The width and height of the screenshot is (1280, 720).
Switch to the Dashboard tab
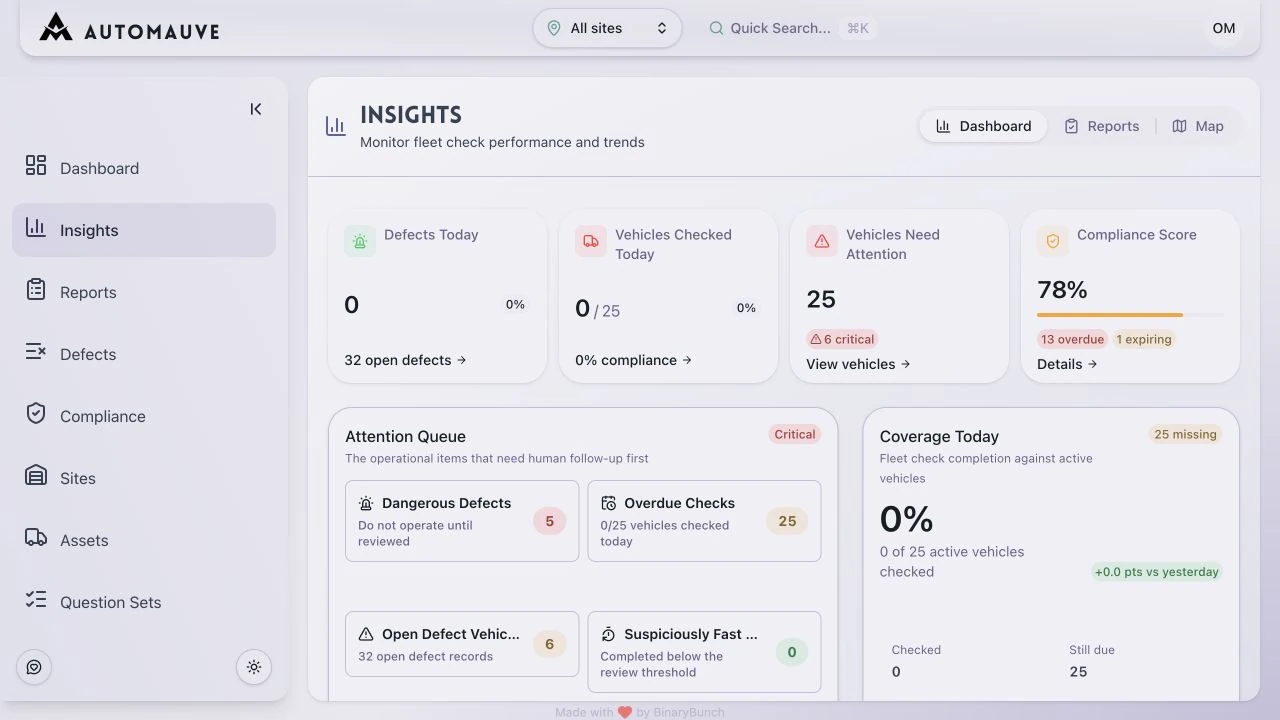(983, 126)
